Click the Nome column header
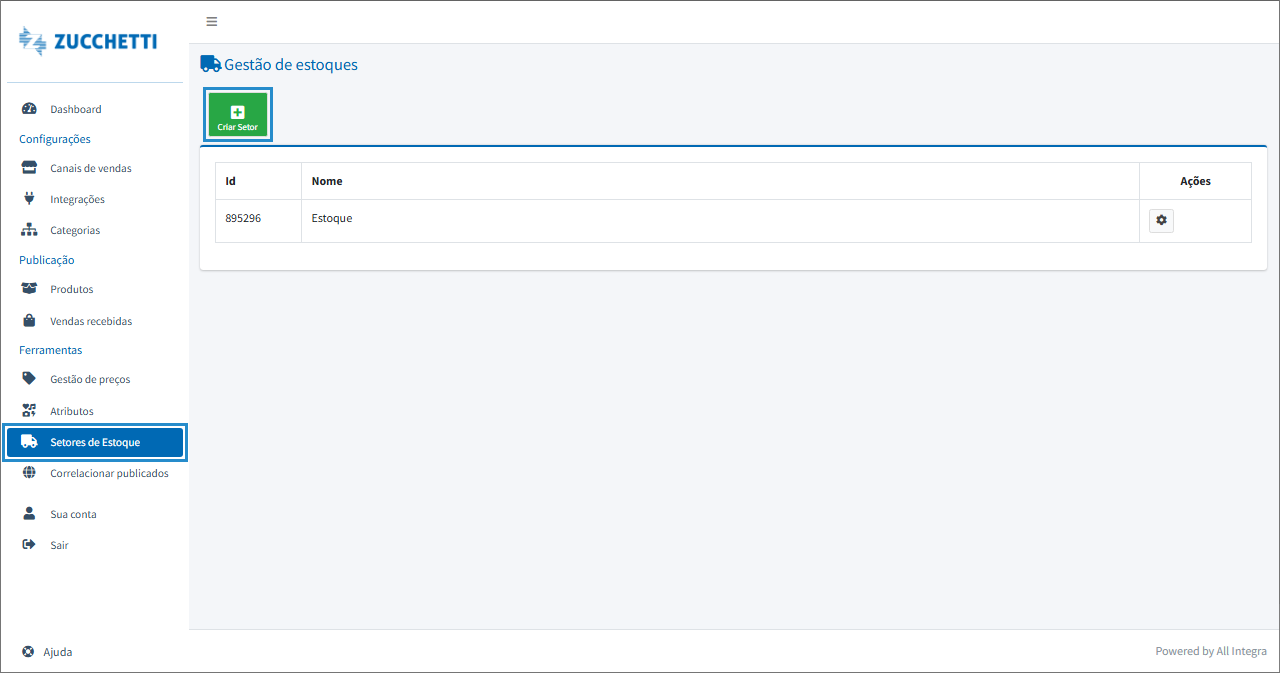 (x=327, y=181)
